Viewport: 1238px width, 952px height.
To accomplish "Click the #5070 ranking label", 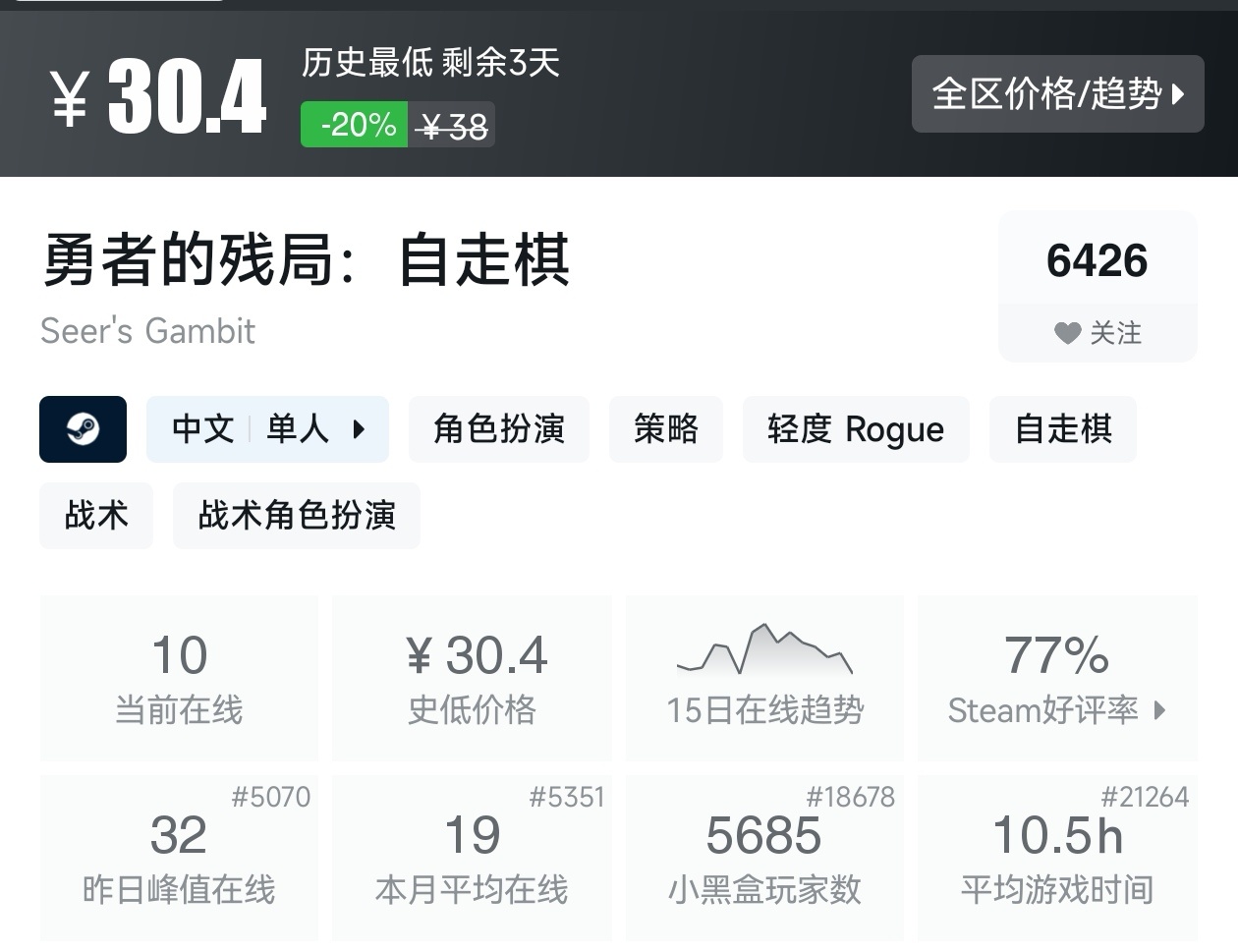I will [x=271, y=797].
